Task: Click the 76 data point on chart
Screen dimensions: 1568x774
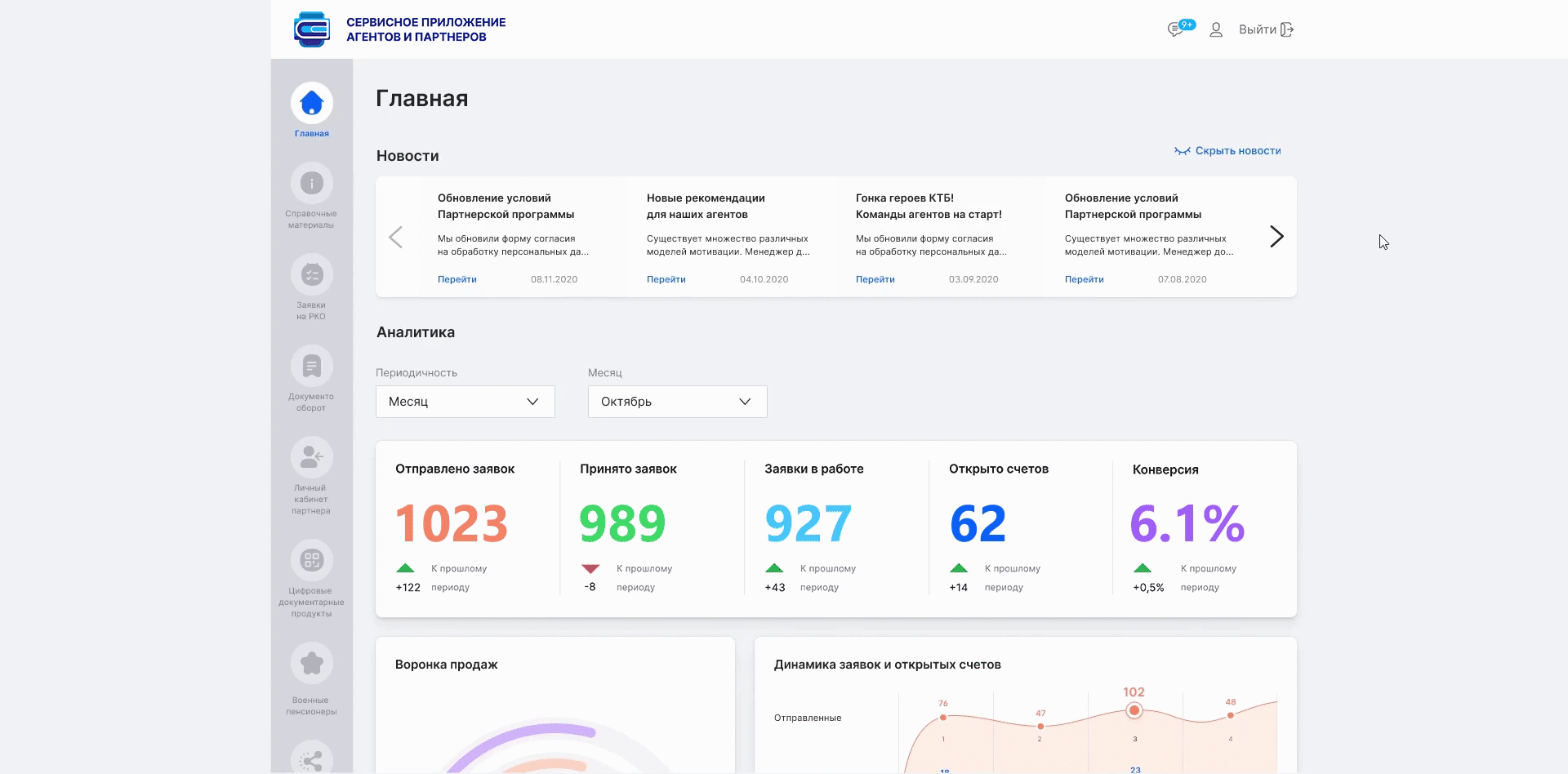Action: click(x=943, y=717)
